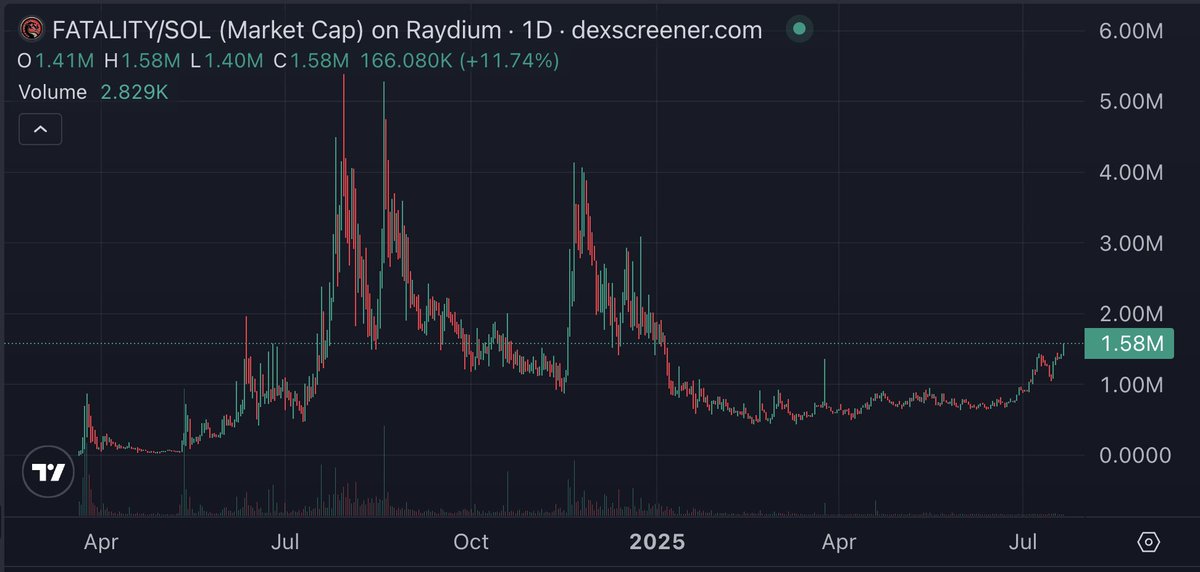Click the Apr label after 2025
Image resolution: width=1200 pixels, height=572 pixels.
point(838,543)
